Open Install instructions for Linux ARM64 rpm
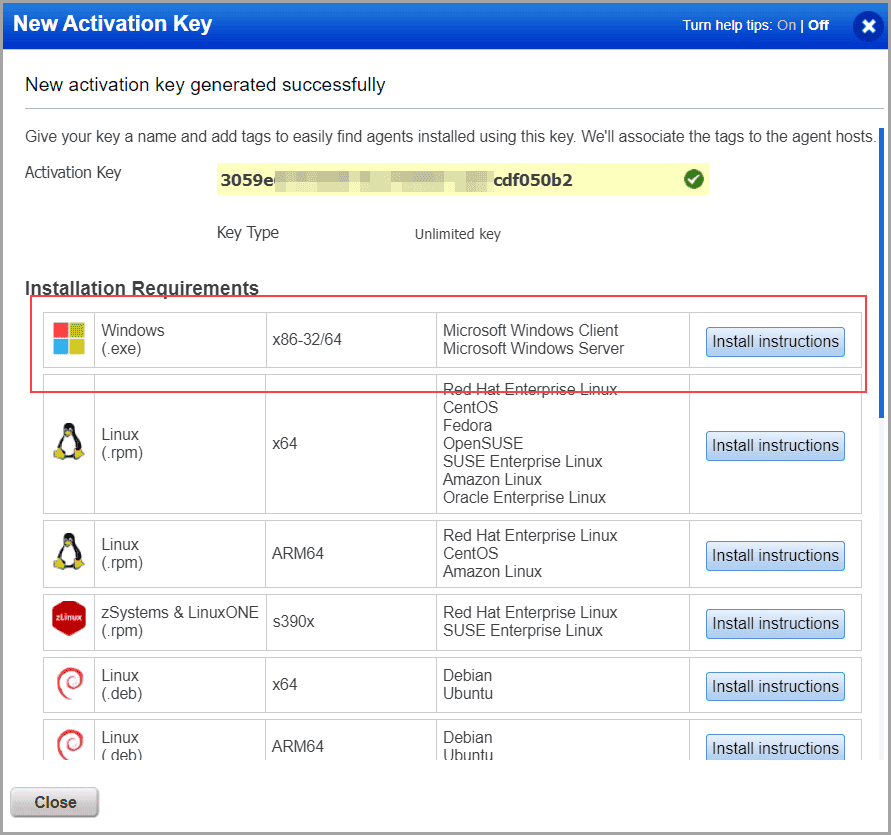 (775, 555)
